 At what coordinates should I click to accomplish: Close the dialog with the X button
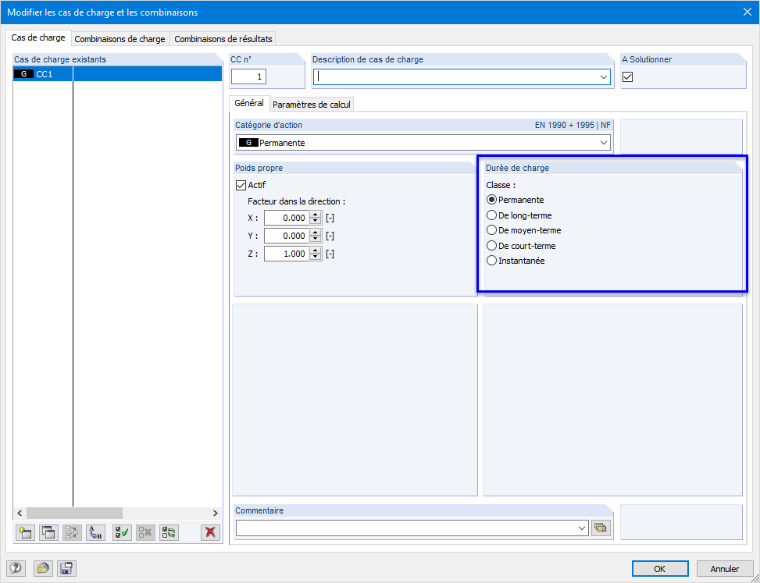(747, 12)
